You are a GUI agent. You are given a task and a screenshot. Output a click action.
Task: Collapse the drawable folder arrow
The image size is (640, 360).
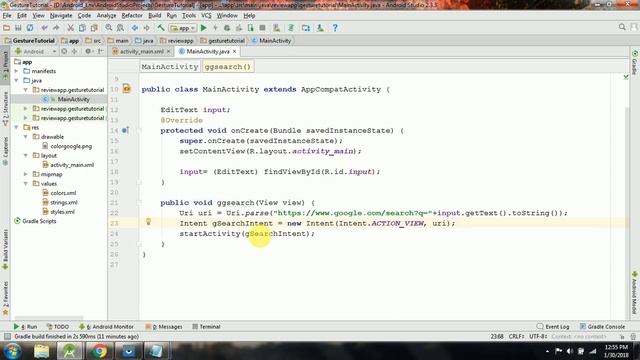(26, 137)
